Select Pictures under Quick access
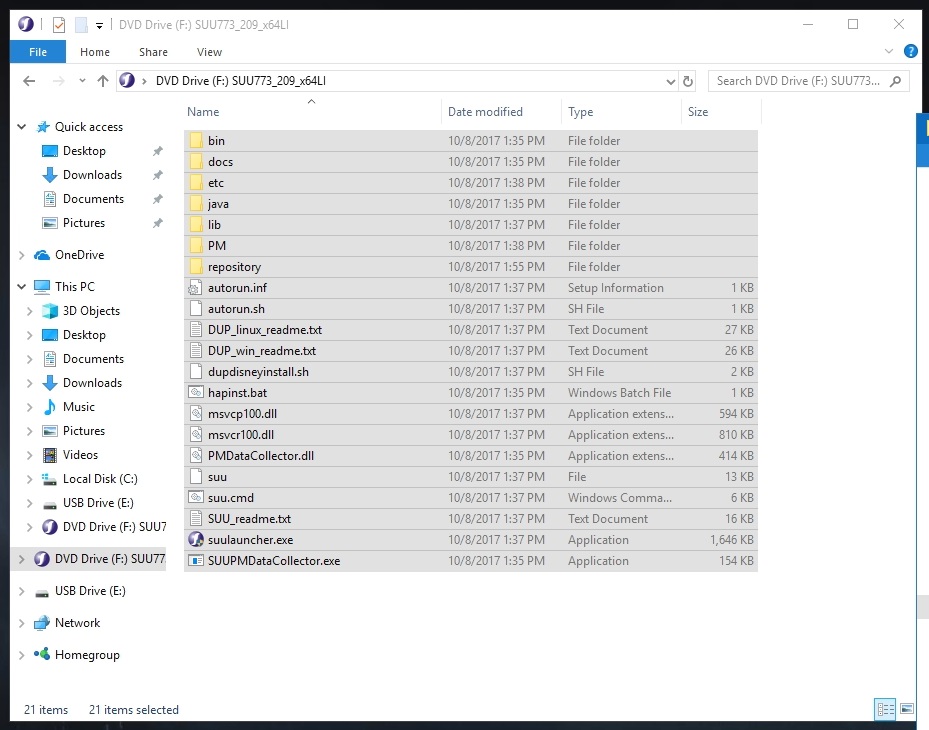Screen dimensions: 929x730 84,223
